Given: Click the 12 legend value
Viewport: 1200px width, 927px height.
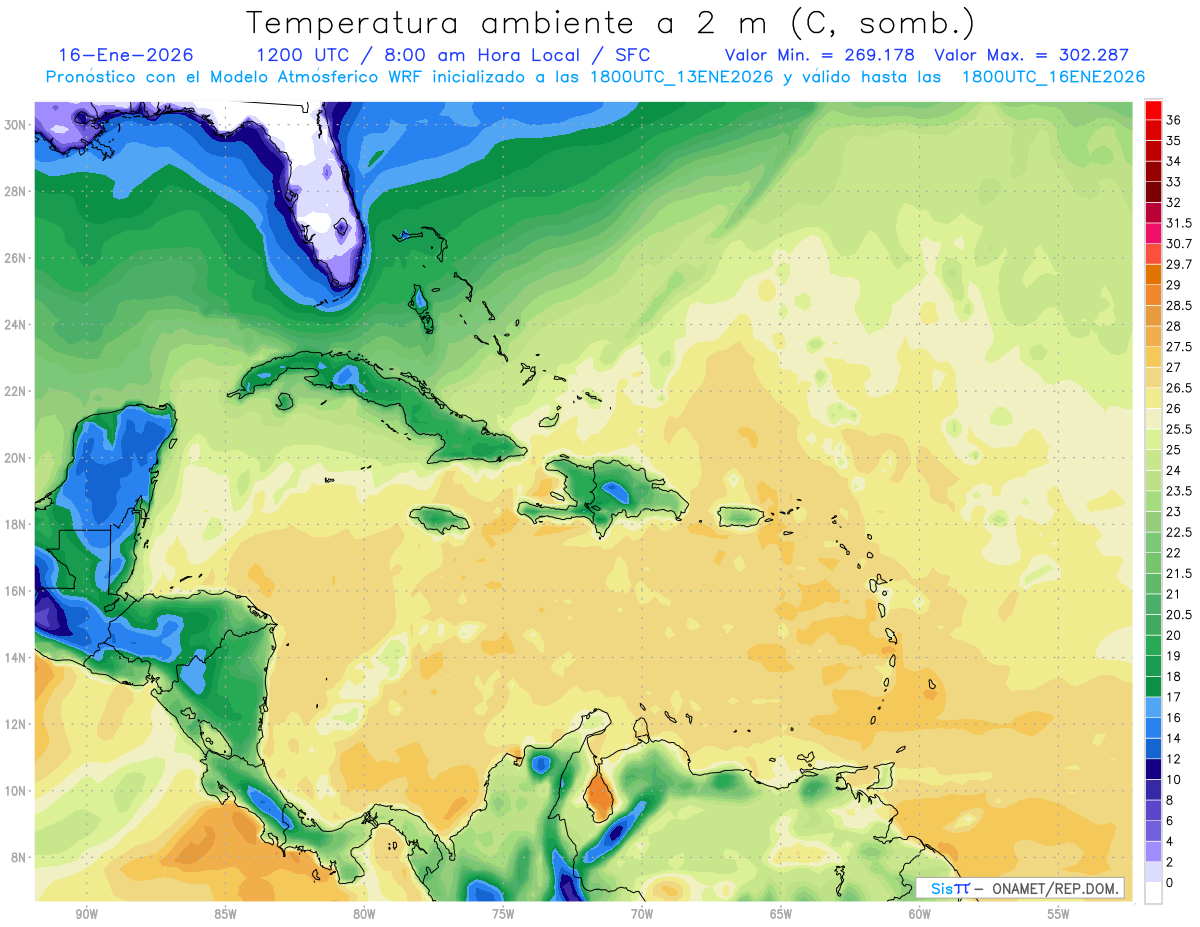Looking at the screenshot, I should click(1173, 759).
